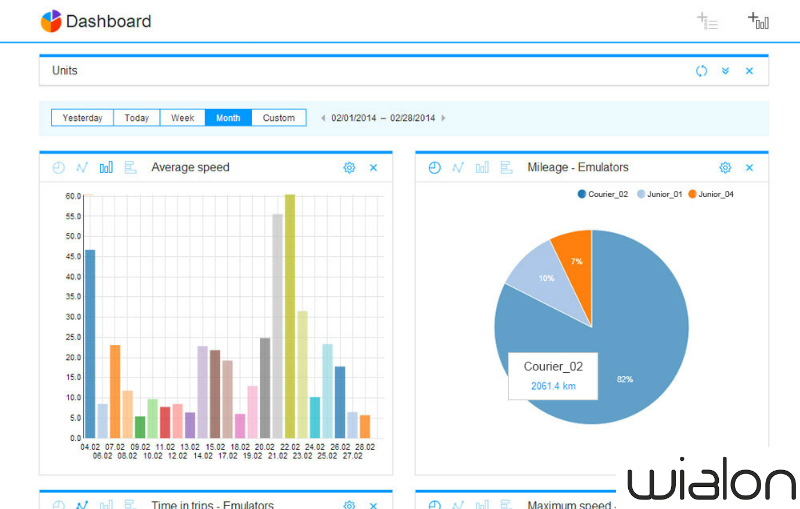Toggle Junior_04 series in the legend
This screenshot has height=509, width=800.
click(712, 194)
